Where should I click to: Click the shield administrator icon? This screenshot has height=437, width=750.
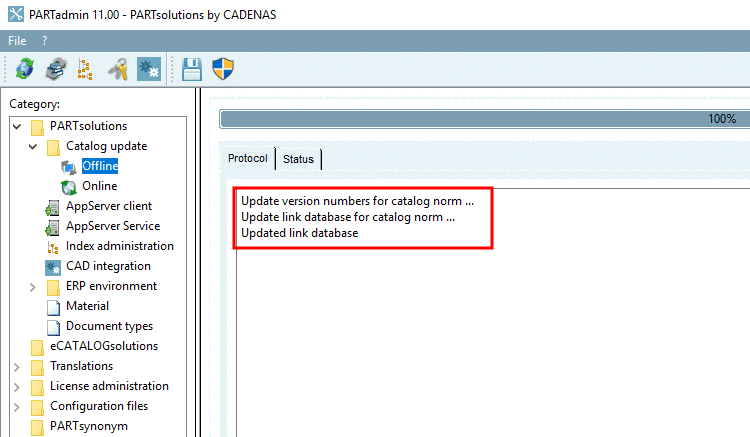[x=223, y=69]
